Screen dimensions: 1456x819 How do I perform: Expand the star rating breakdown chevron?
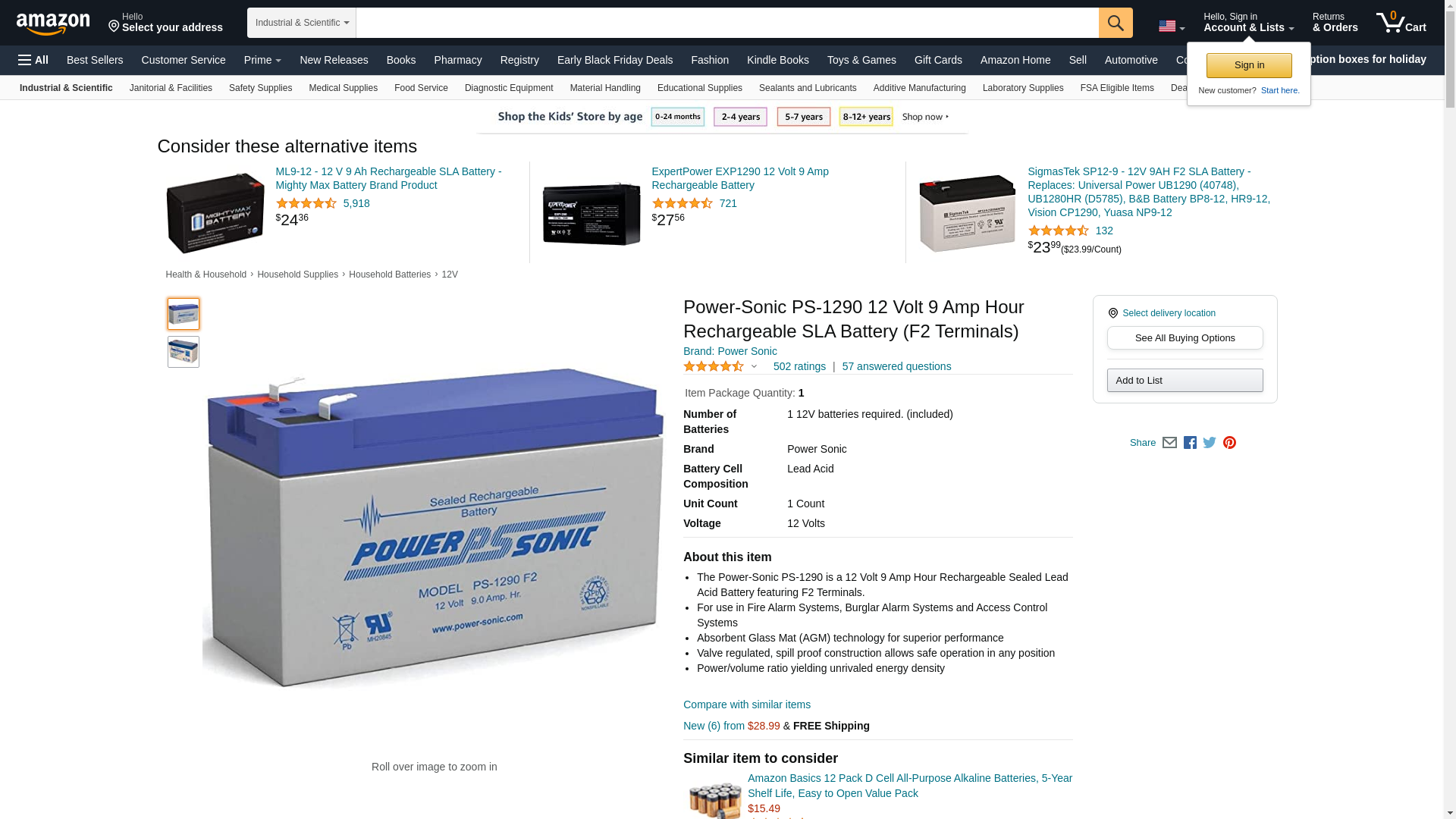point(754,366)
